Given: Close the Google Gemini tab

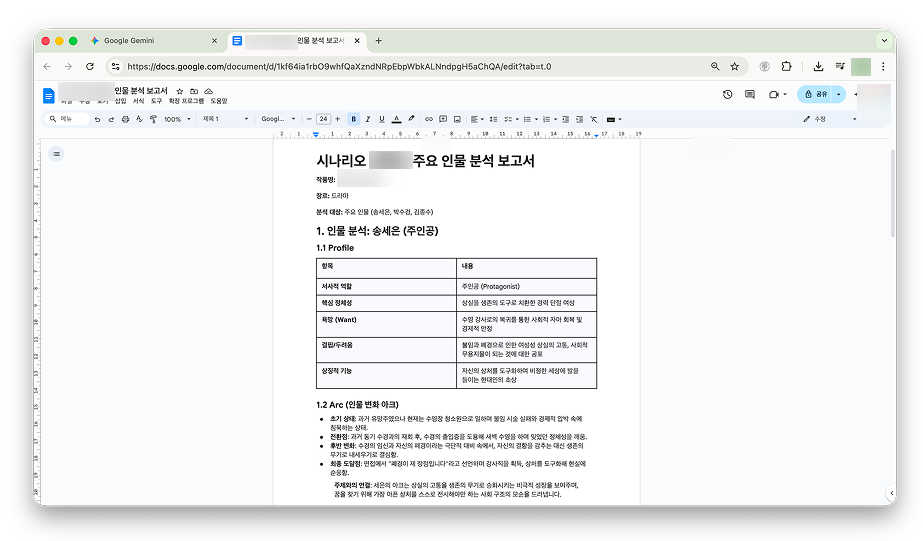Looking at the screenshot, I should [x=214, y=41].
